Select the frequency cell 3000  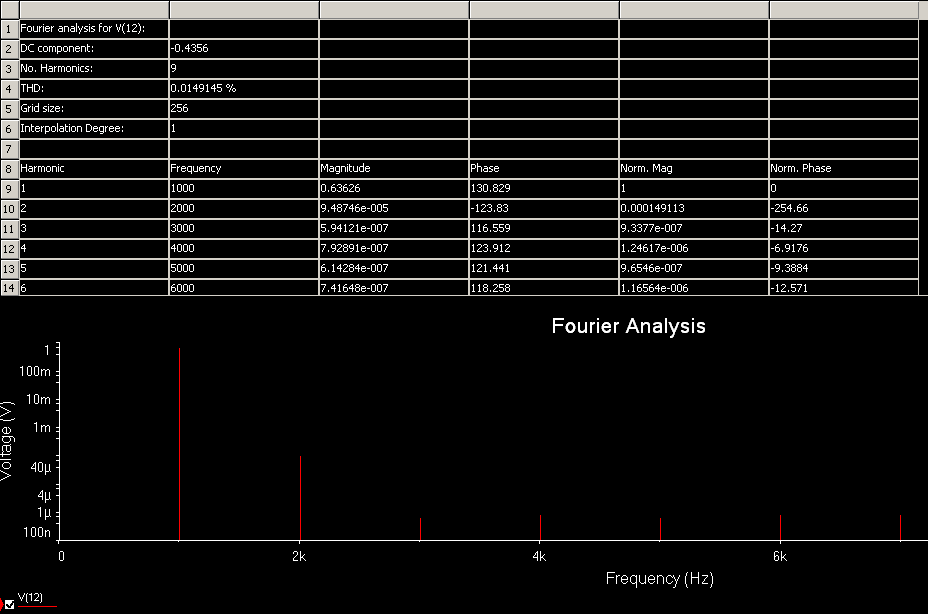[244, 229]
